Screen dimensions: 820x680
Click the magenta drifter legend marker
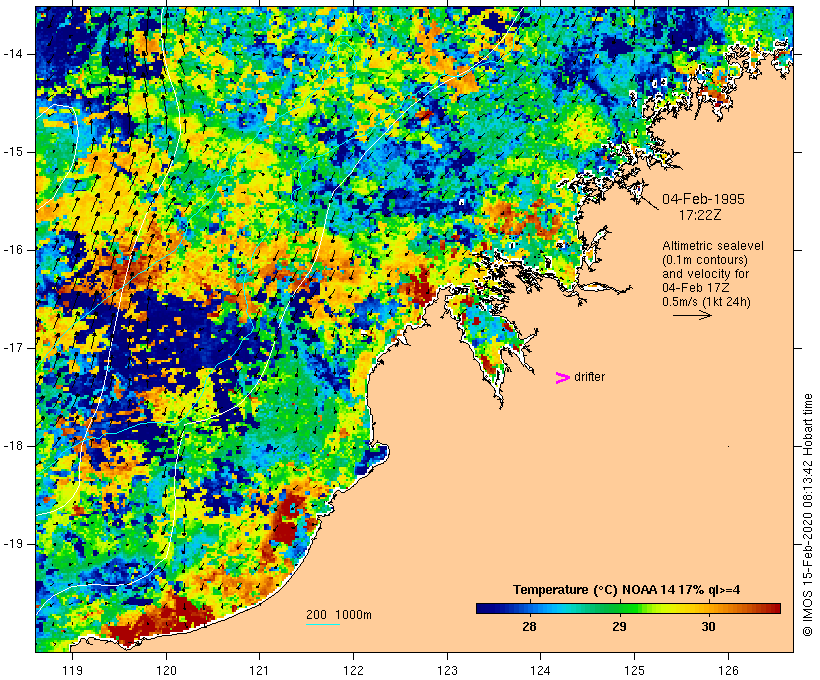pyautogui.click(x=562, y=378)
